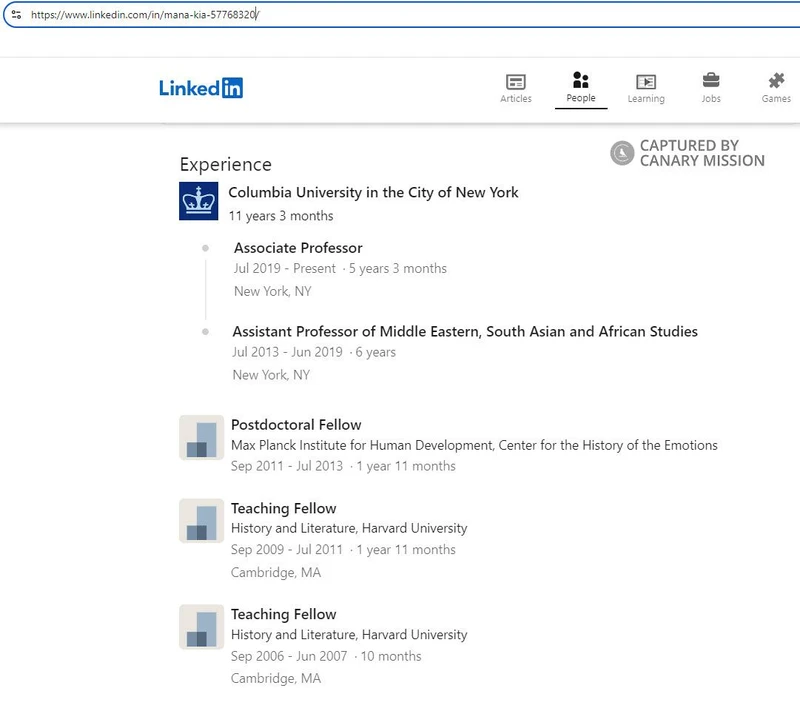Click the Postdoctoral Fellow company placeholder thumbnail
Viewport: 800px width, 710px height.
coord(201,437)
